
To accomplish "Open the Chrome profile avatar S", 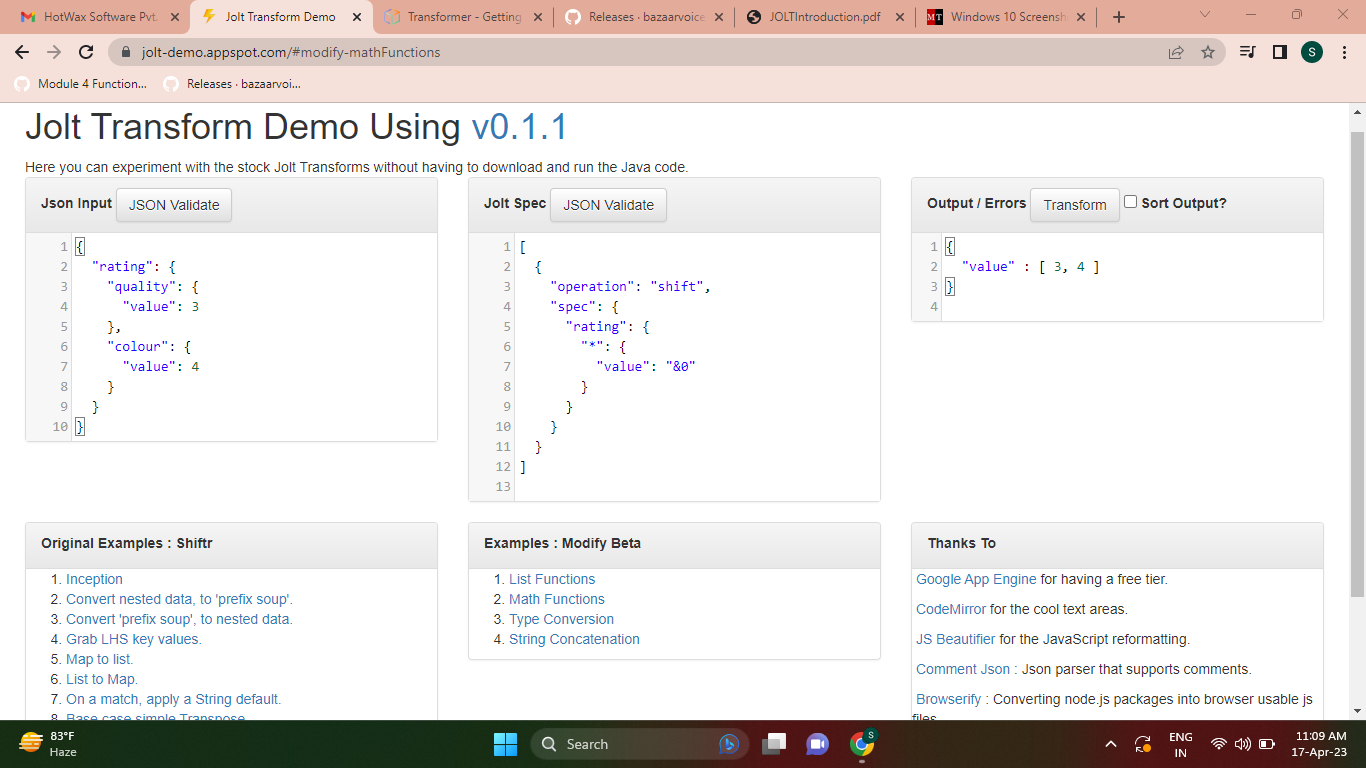I will (1311, 52).
